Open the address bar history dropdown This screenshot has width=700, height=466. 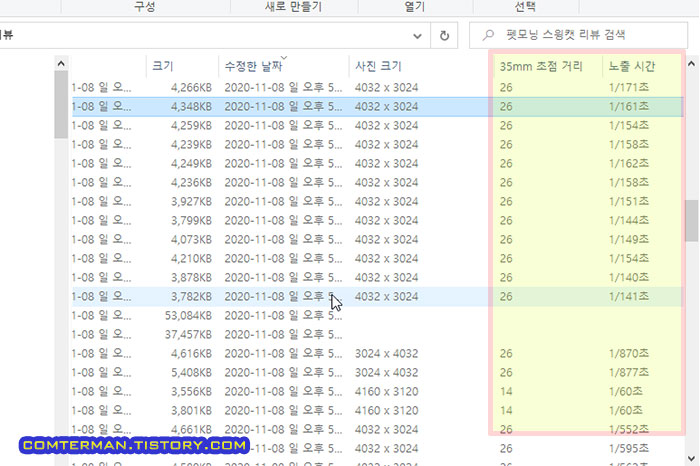(x=417, y=36)
